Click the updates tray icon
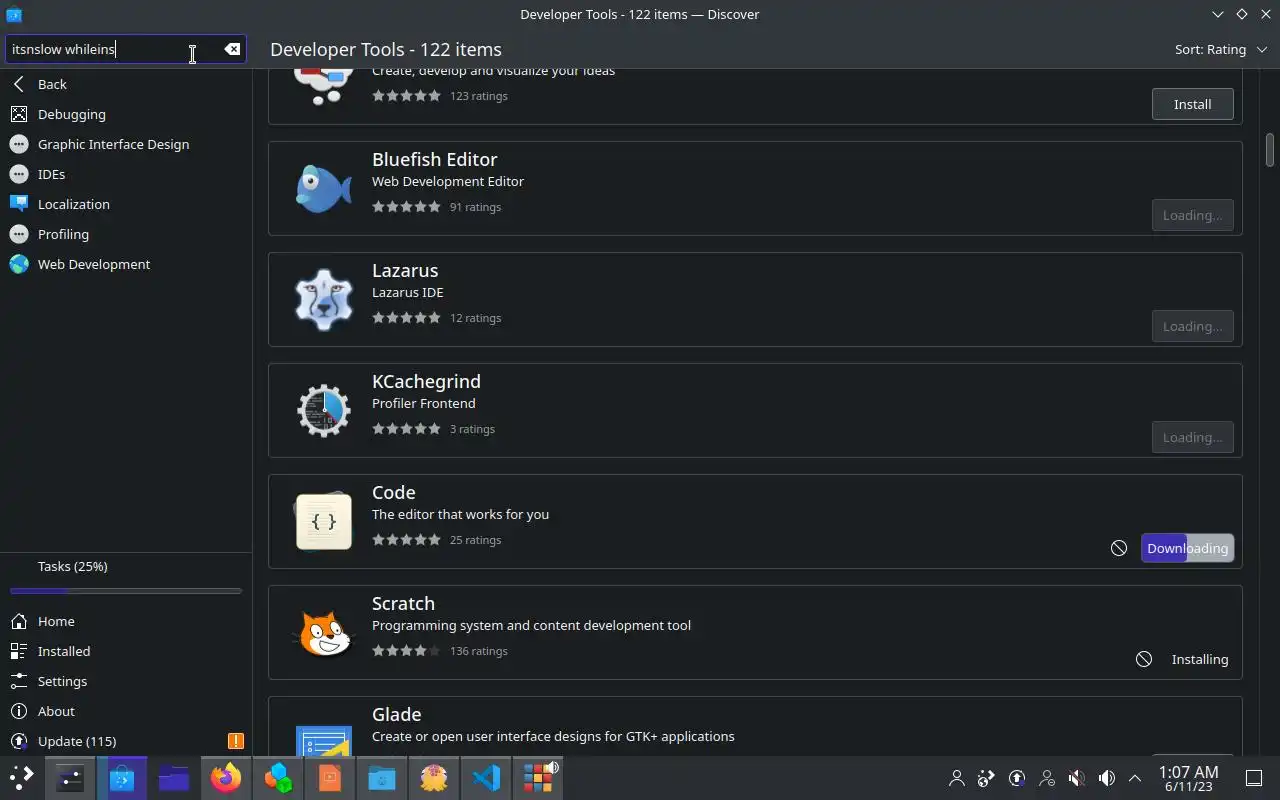The height and width of the screenshot is (800, 1280). pos(1017,778)
